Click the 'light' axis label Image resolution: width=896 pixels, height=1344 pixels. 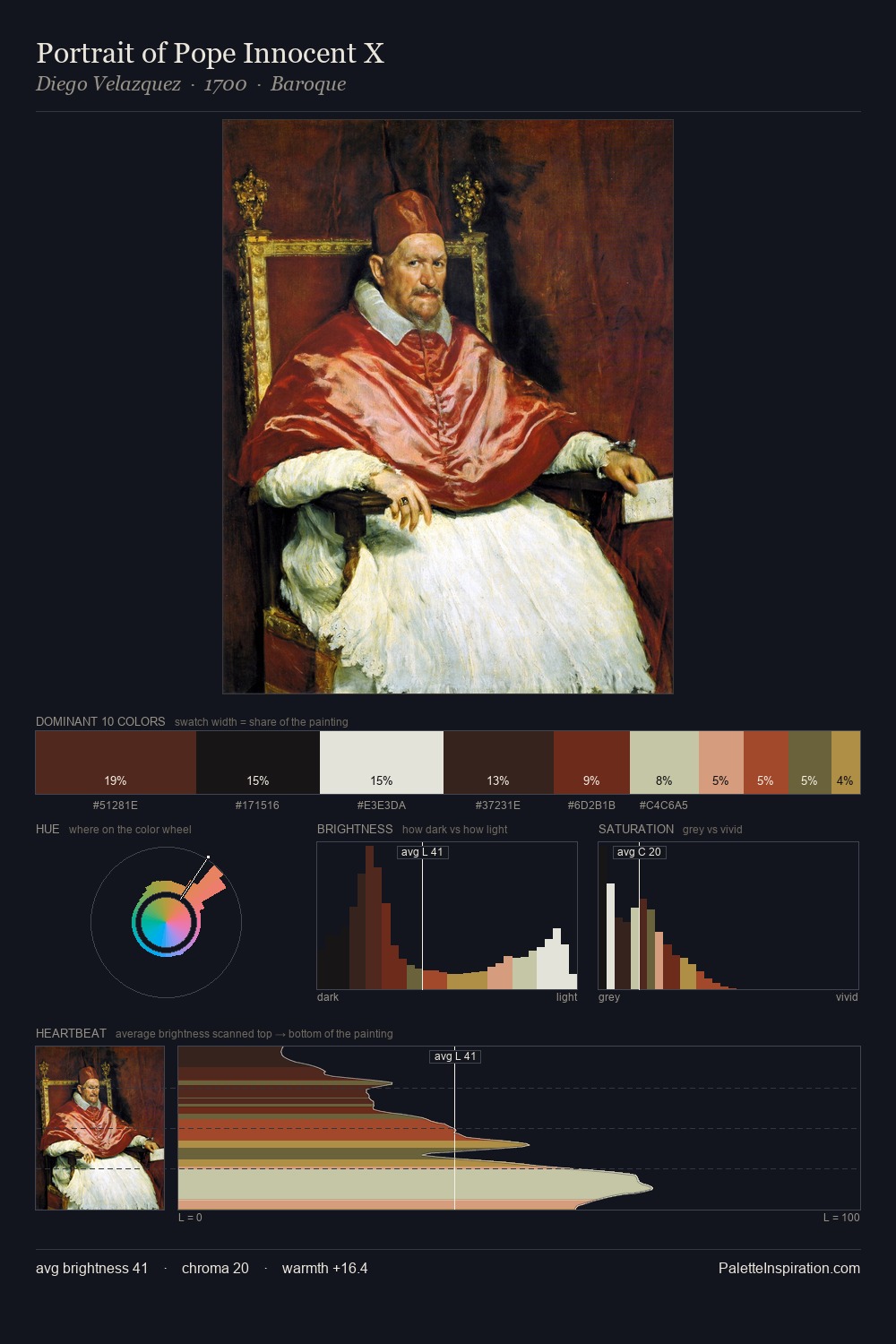click(x=566, y=997)
